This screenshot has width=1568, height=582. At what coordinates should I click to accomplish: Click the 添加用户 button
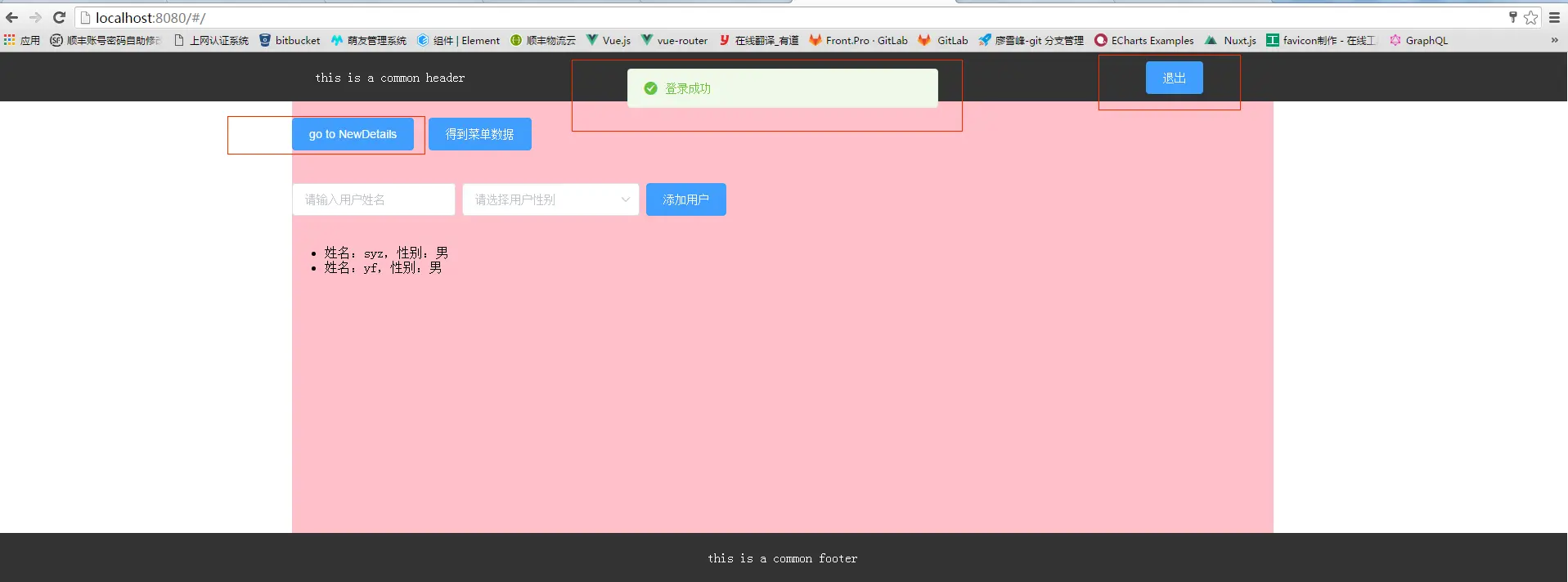pyautogui.click(x=685, y=199)
